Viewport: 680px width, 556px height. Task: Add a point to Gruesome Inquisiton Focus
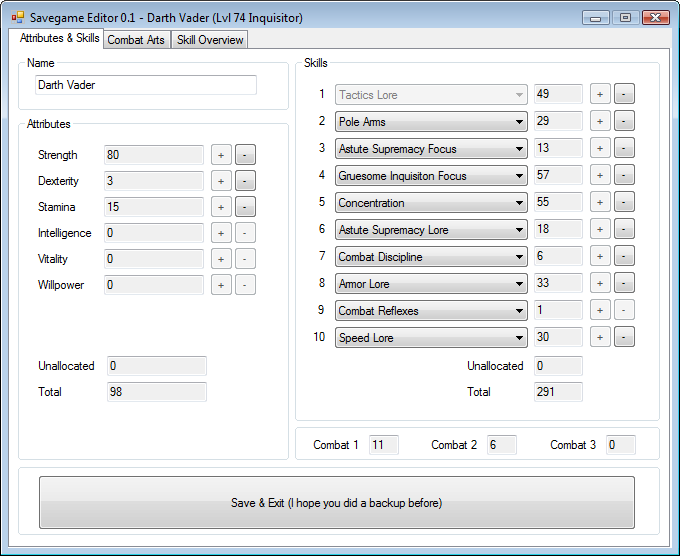(x=600, y=175)
